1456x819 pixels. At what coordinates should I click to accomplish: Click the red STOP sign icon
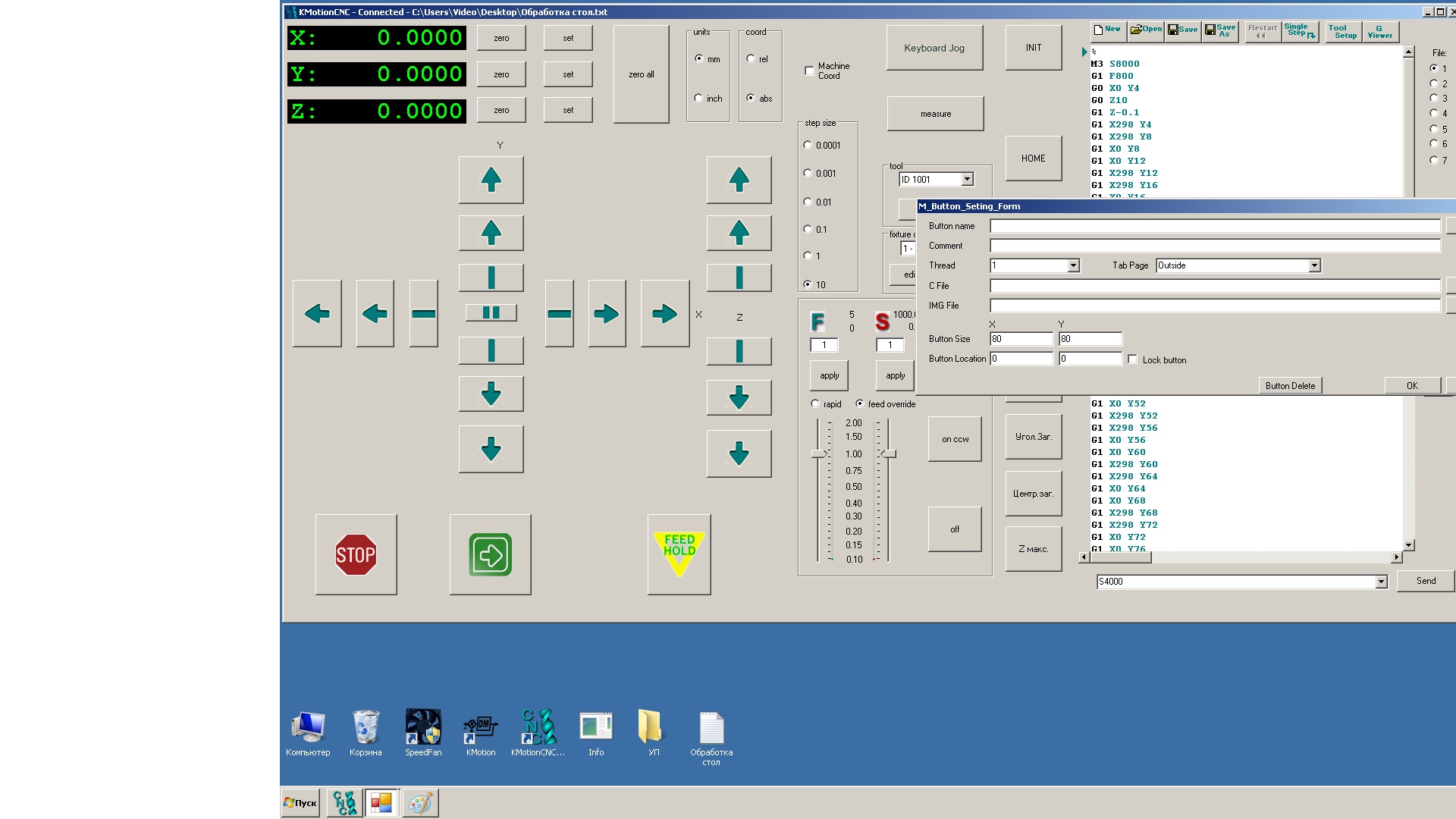tap(356, 554)
